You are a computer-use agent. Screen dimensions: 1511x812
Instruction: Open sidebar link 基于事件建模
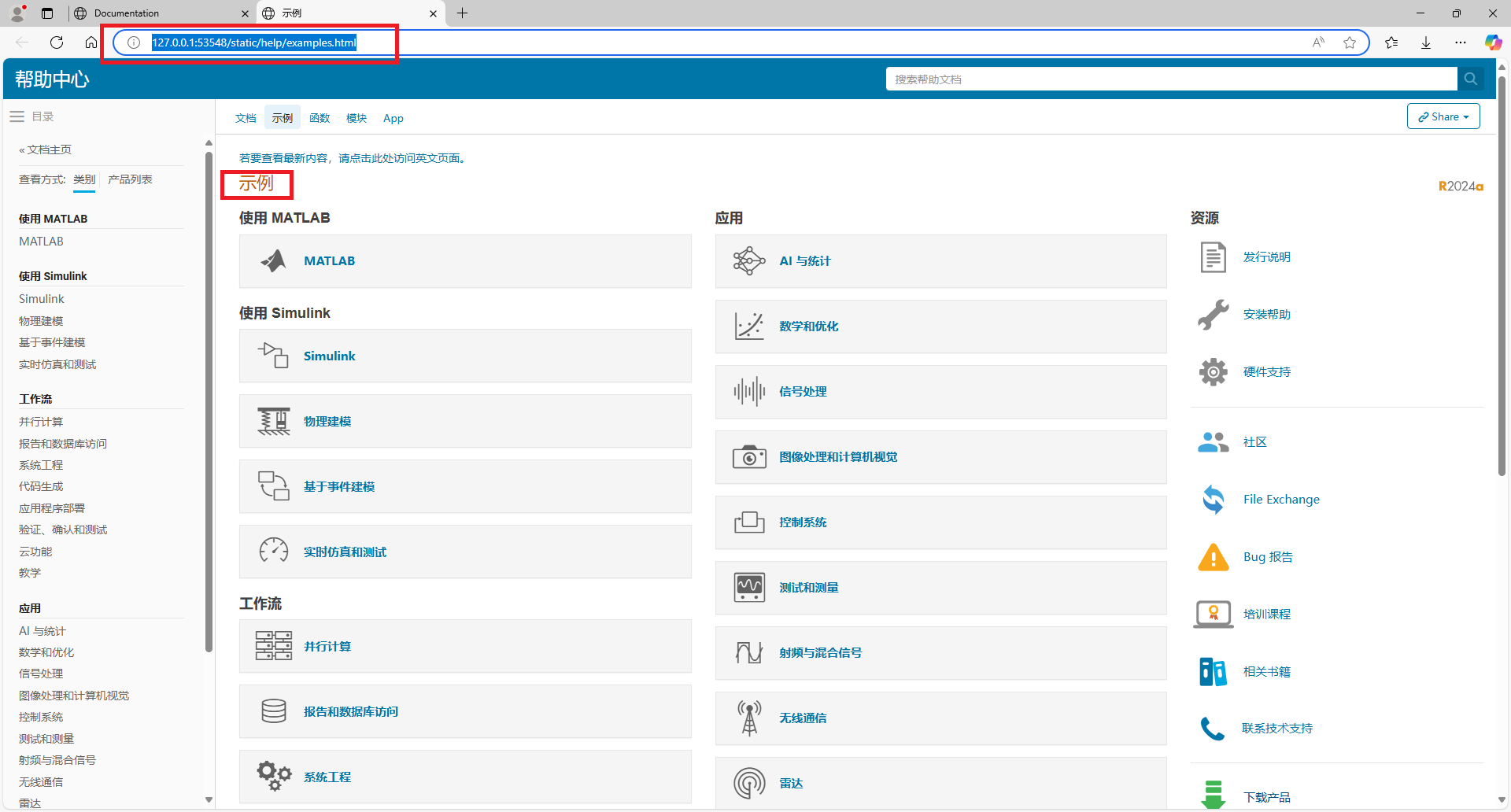pyautogui.click(x=52, y=342)
